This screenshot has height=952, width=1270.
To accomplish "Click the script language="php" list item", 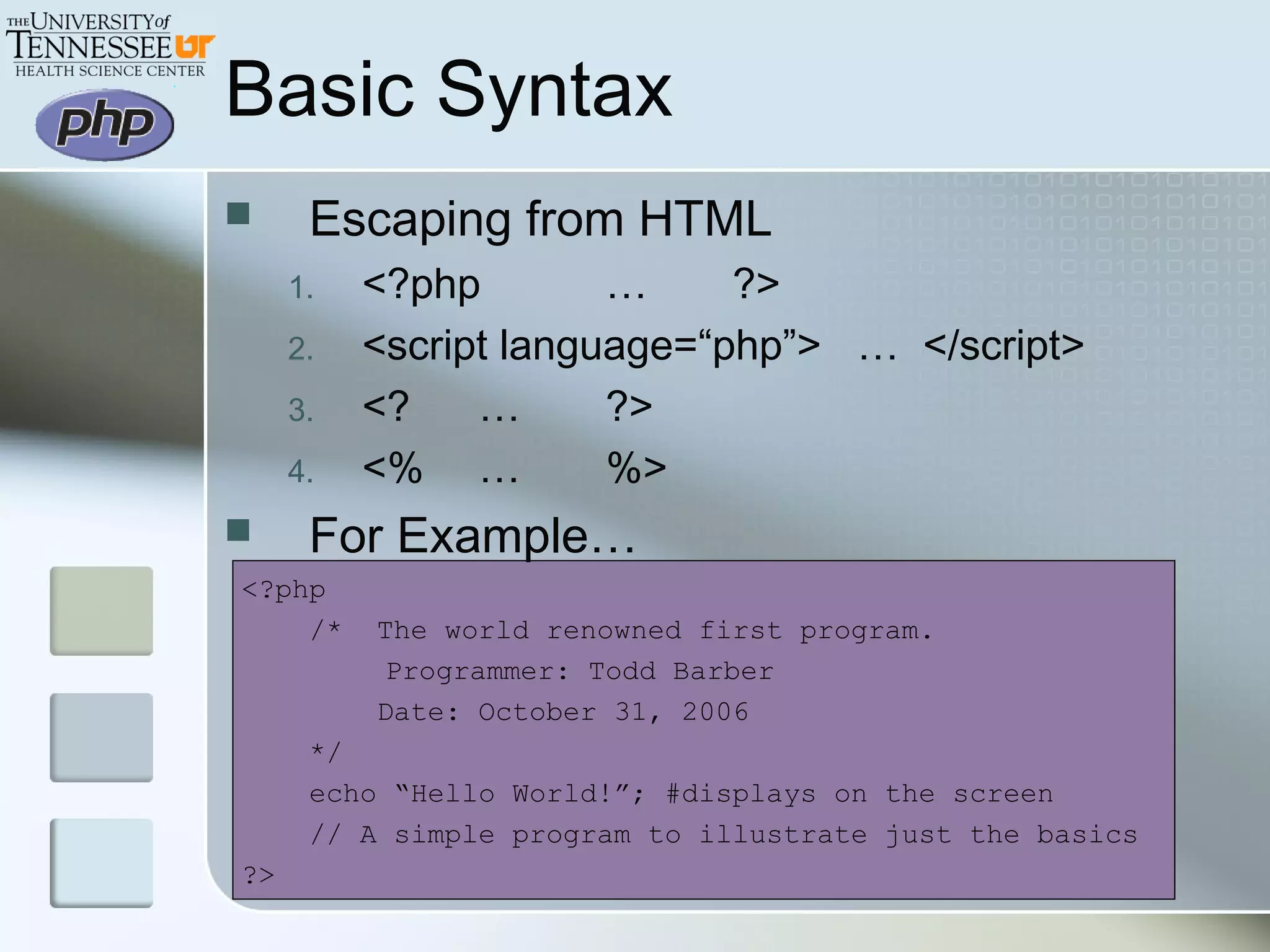I will (722, 346).
